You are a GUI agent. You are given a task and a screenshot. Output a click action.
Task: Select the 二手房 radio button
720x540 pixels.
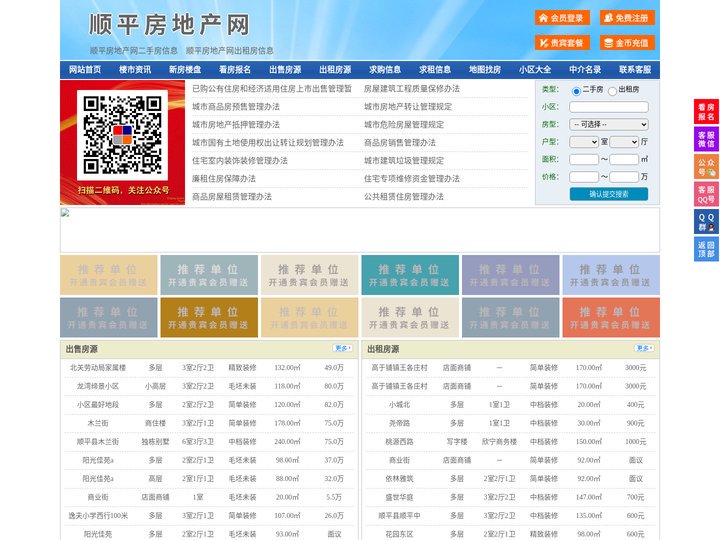(x=576, y=91)
